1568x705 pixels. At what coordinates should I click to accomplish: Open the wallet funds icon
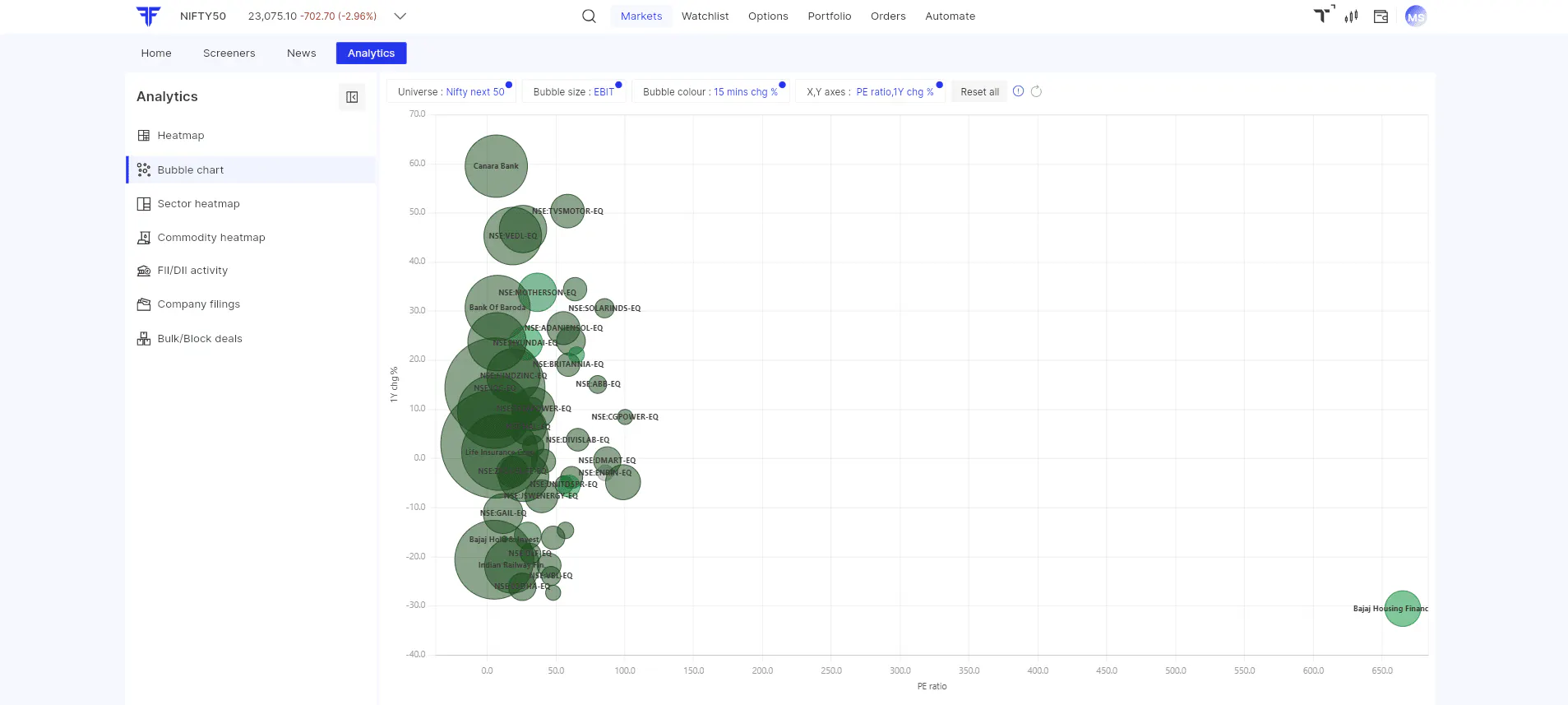(x=1381, y=16)
